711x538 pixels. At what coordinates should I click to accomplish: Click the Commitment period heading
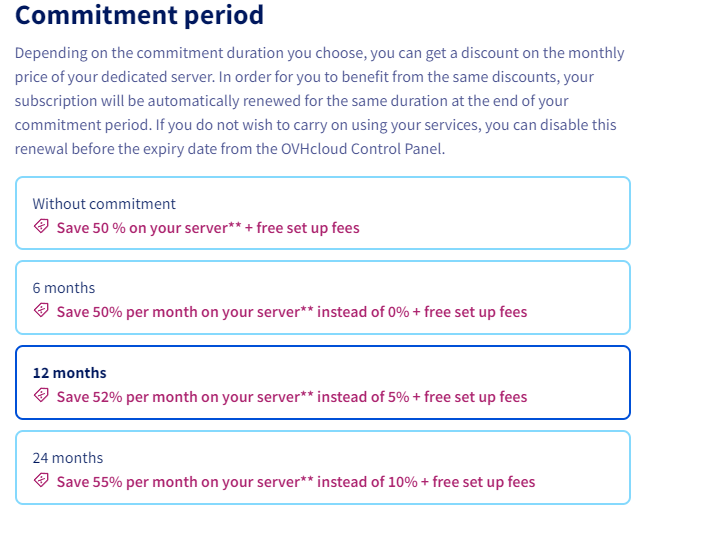tap(139, 15)
